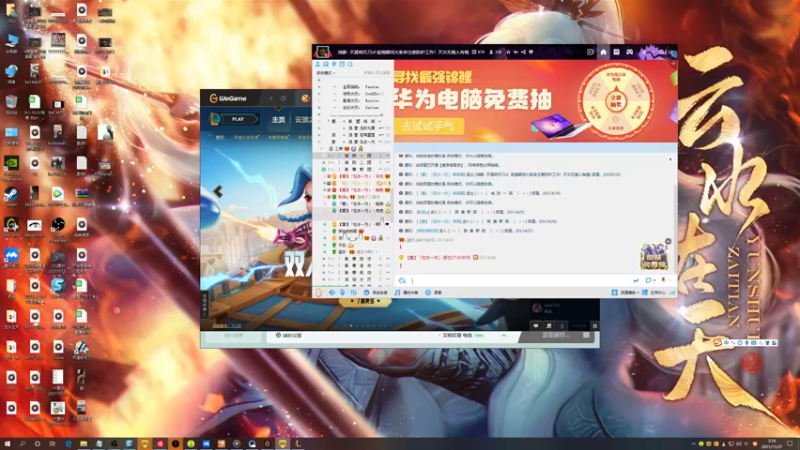The height and width of the screenshot is (450, 800).
Task: Click the WeGame logo in the title bar
Action: [228, 98]
